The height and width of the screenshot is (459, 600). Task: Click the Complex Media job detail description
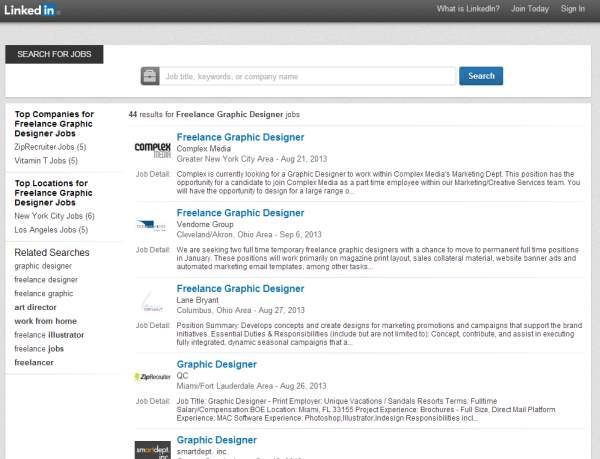coord(379,182)
